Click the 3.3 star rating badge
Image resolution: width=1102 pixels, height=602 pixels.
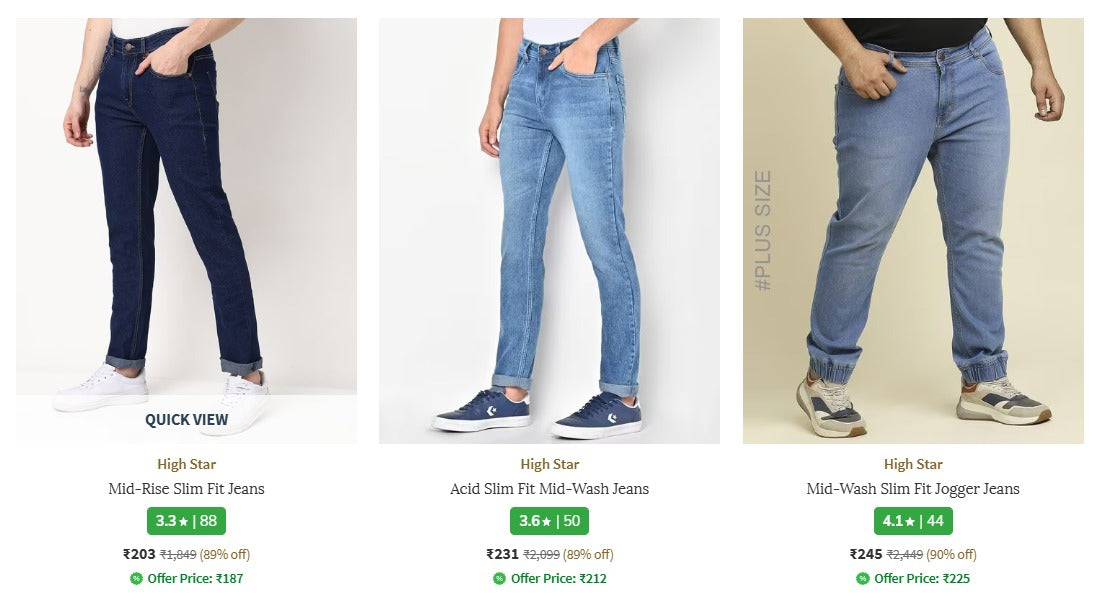186,521
